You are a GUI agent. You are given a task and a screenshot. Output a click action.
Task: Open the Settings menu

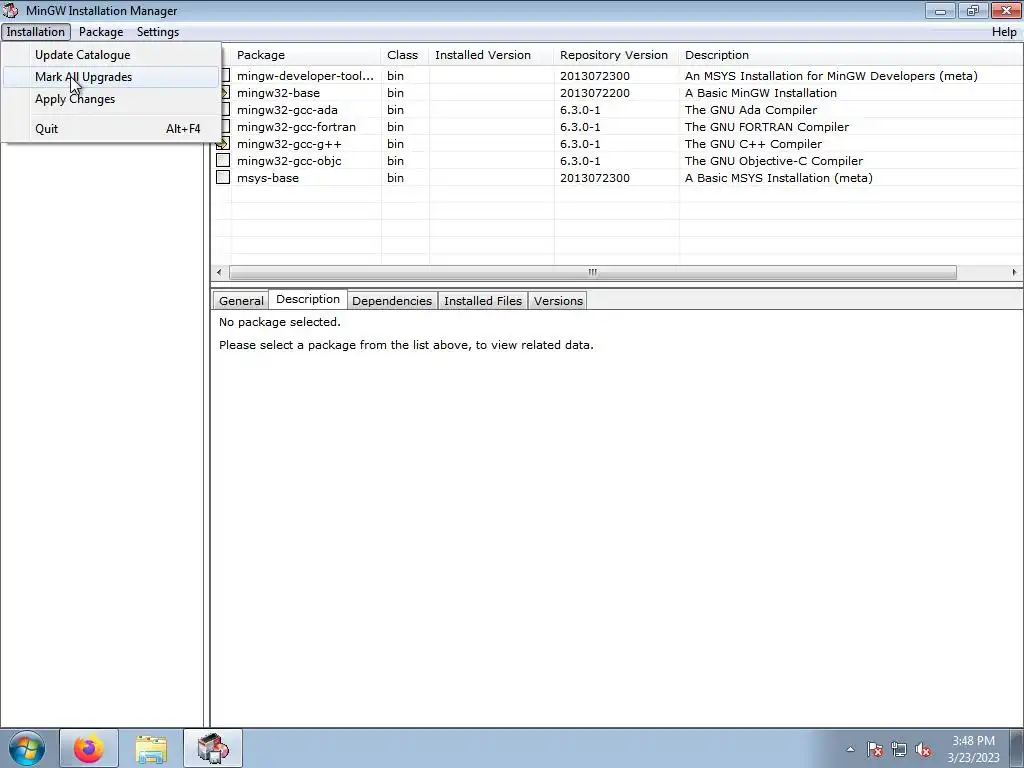tap(157, 32)
